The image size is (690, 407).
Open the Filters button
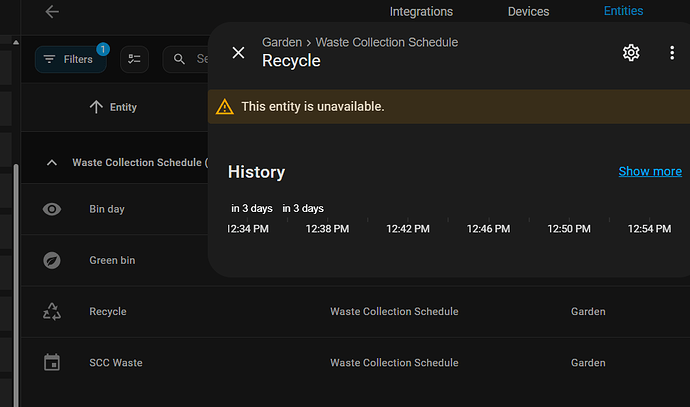[x=71, y=59]
